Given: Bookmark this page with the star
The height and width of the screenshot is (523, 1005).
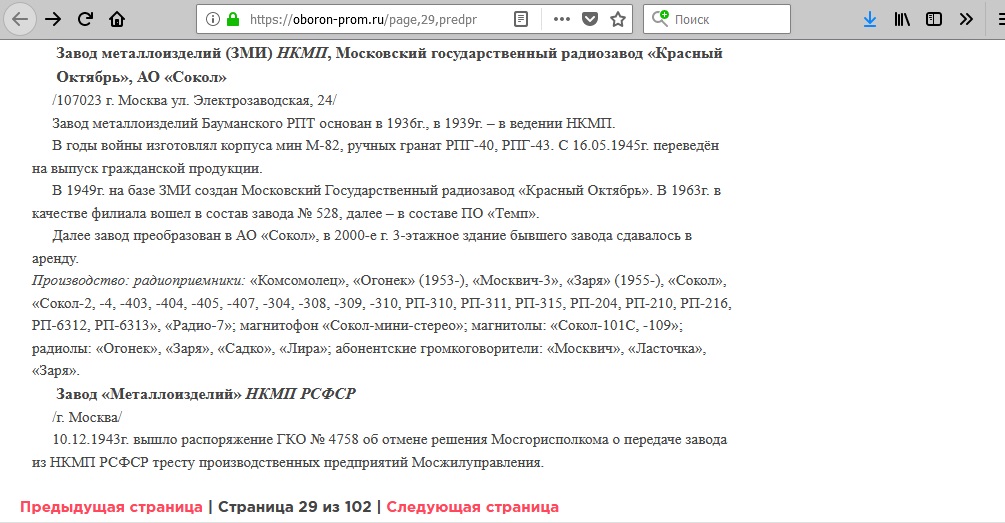Looking at the screenshot, I should [x=618, y=19].
